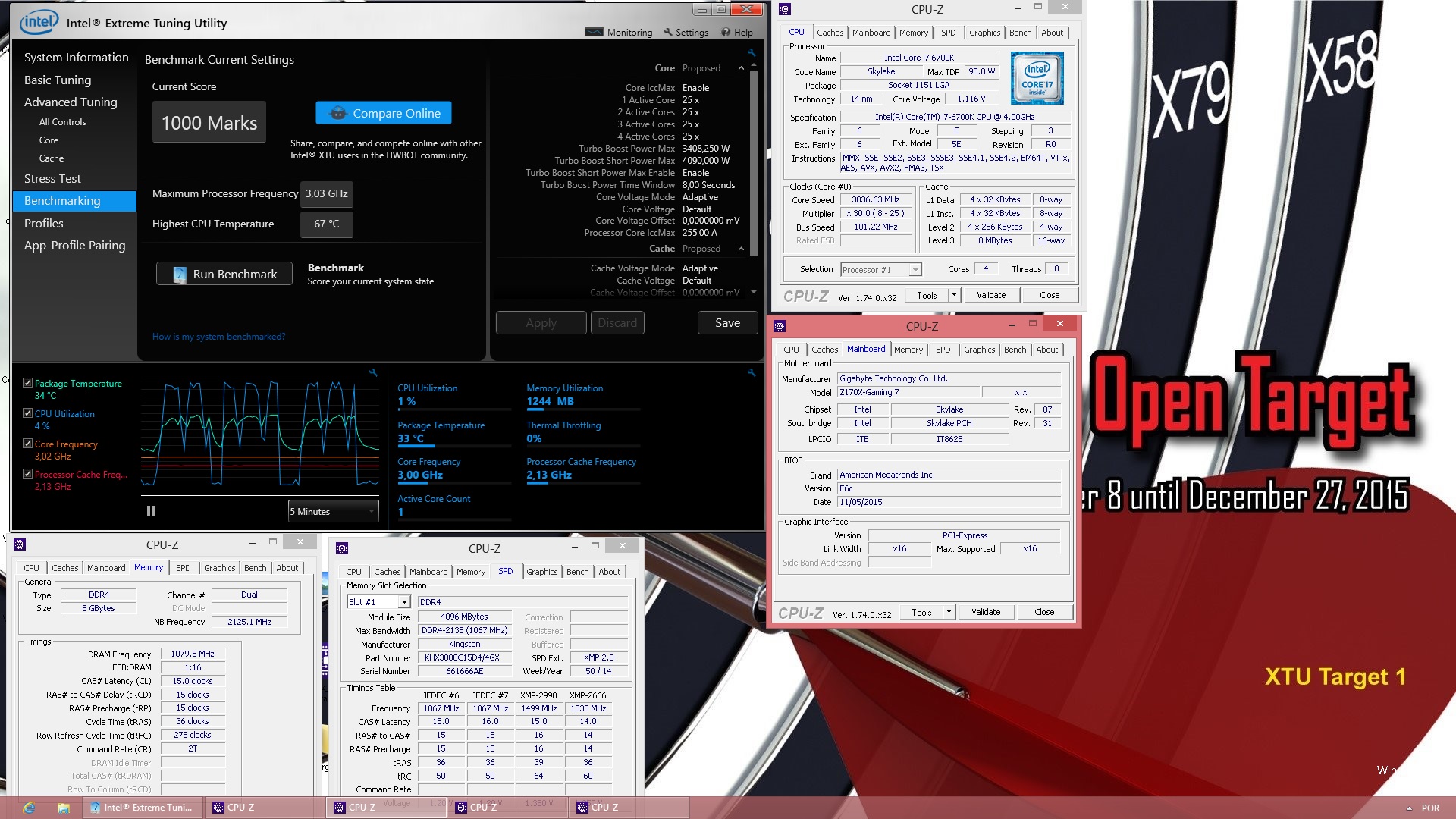This screenshot has width=1456, height=819.
Task: Click CPU-Z icon in the top CPU window title
Action: pyautogui.click(x=785, y=9)
